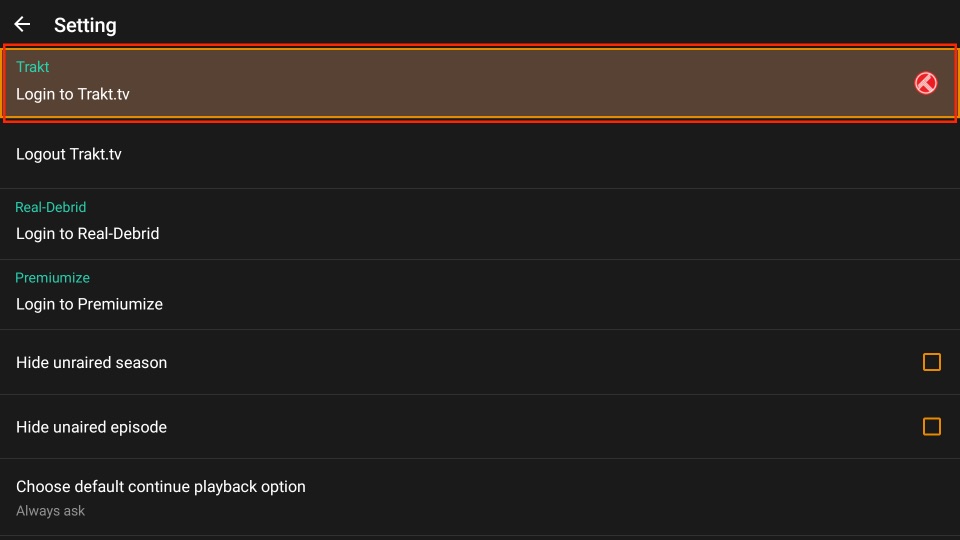Screen dimensions: 960x540
Task: Tick the Hide unraired season checkbox
Action: [931, 362]
